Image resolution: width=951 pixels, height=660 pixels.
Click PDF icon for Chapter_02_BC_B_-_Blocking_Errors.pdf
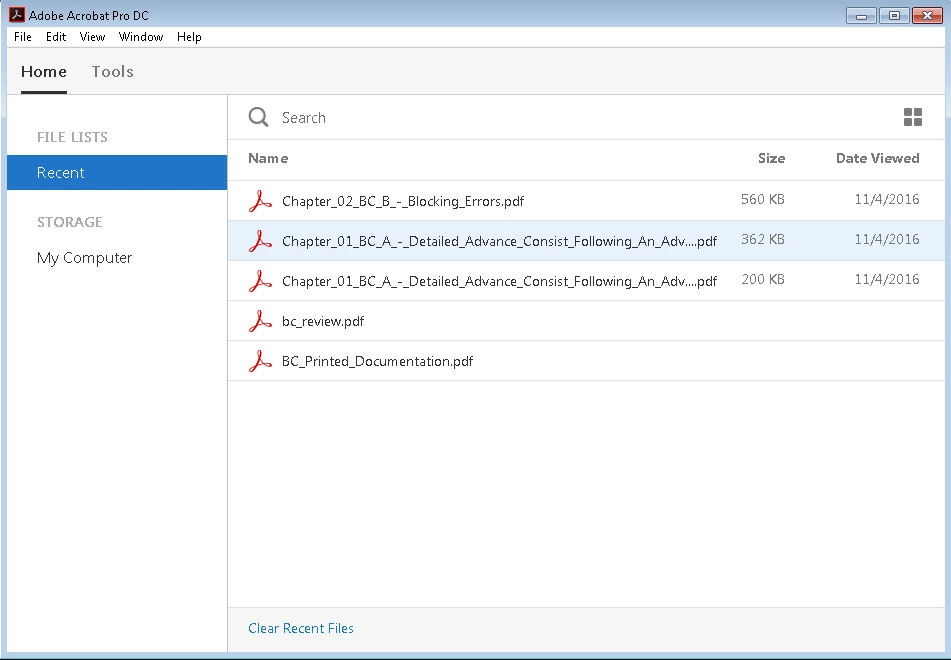click(260, 201)
